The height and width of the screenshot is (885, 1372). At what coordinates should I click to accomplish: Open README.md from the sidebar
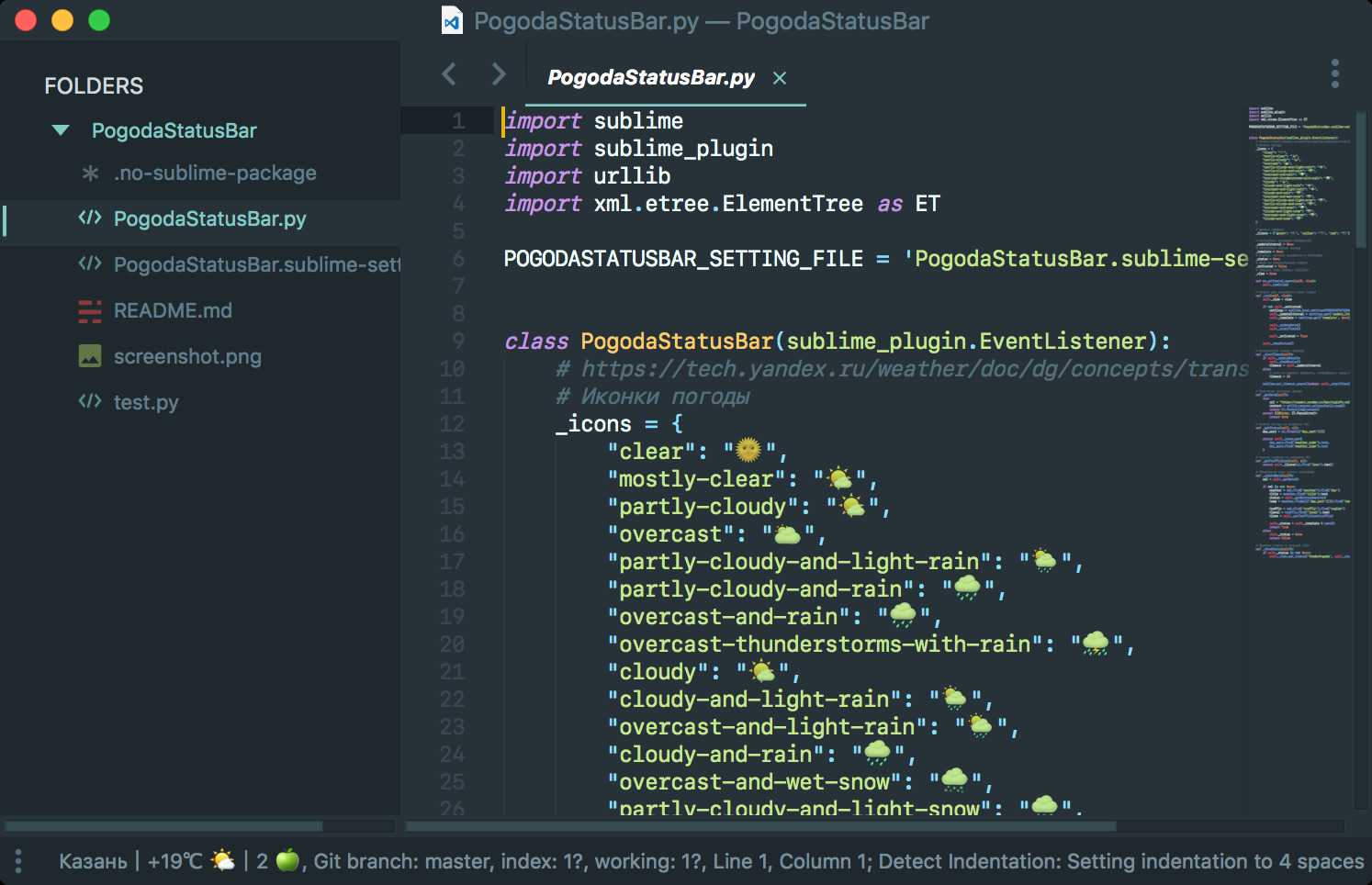[x=173, y=310]
